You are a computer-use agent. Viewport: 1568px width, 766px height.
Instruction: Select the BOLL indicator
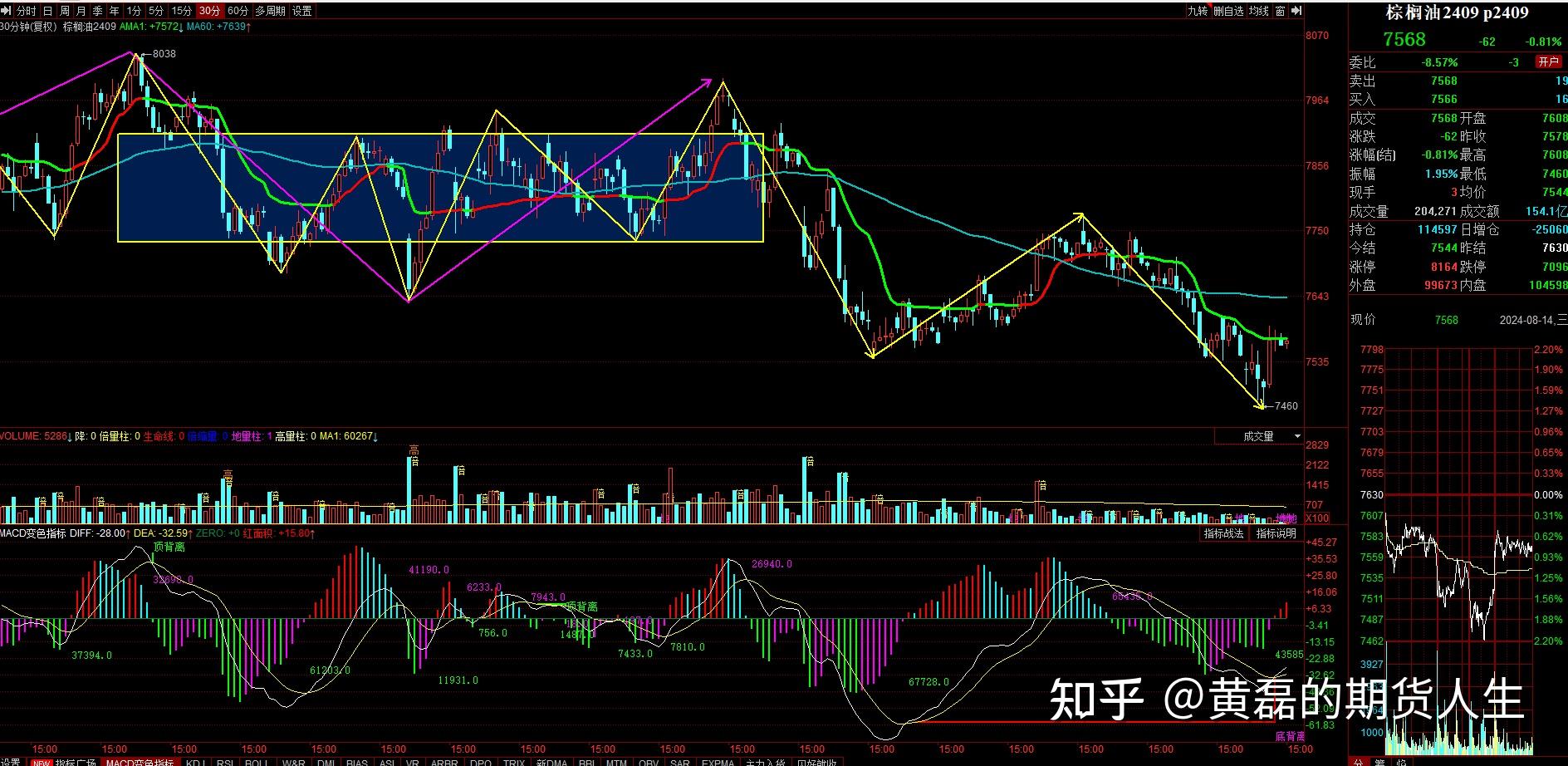253,761
